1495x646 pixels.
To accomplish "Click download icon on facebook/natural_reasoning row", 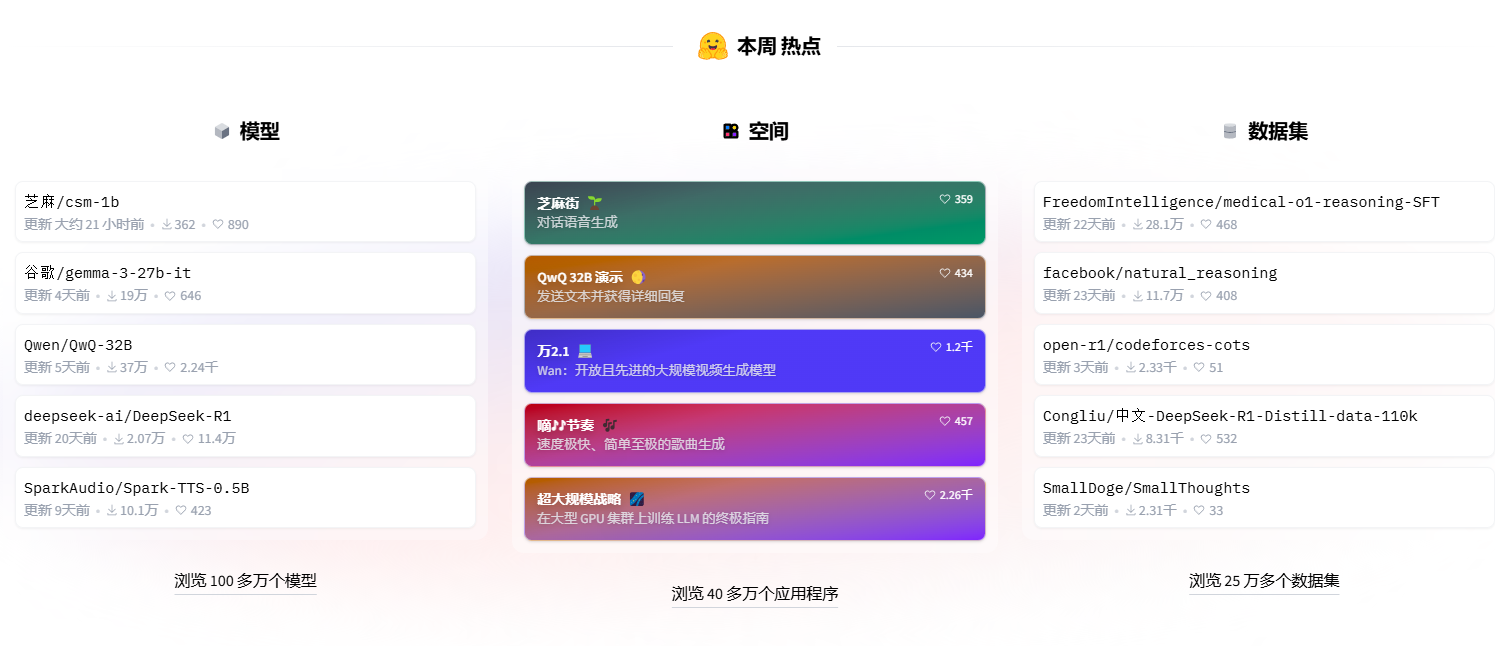I will pos(1138,296).
